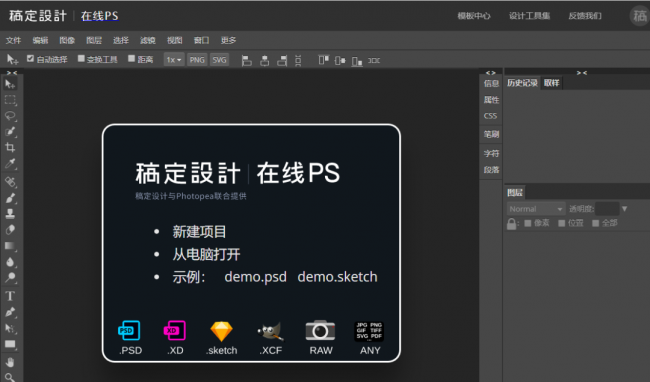650x382 pixels.
Task: Click the align bottom edges icon
Action: pyautogui.click(x=357, y=61)
